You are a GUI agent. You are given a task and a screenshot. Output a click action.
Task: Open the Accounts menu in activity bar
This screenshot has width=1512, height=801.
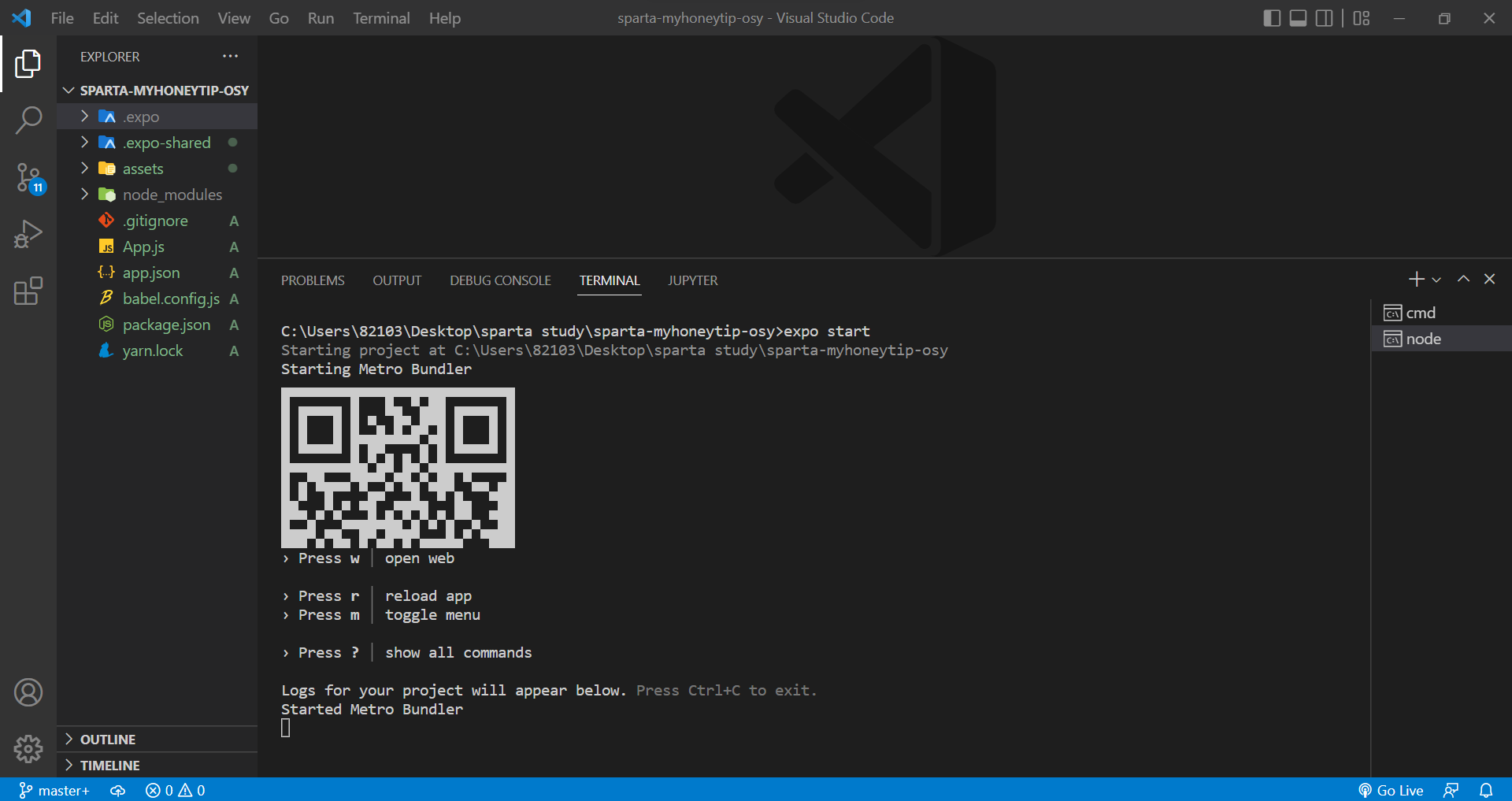coord(28,692)
